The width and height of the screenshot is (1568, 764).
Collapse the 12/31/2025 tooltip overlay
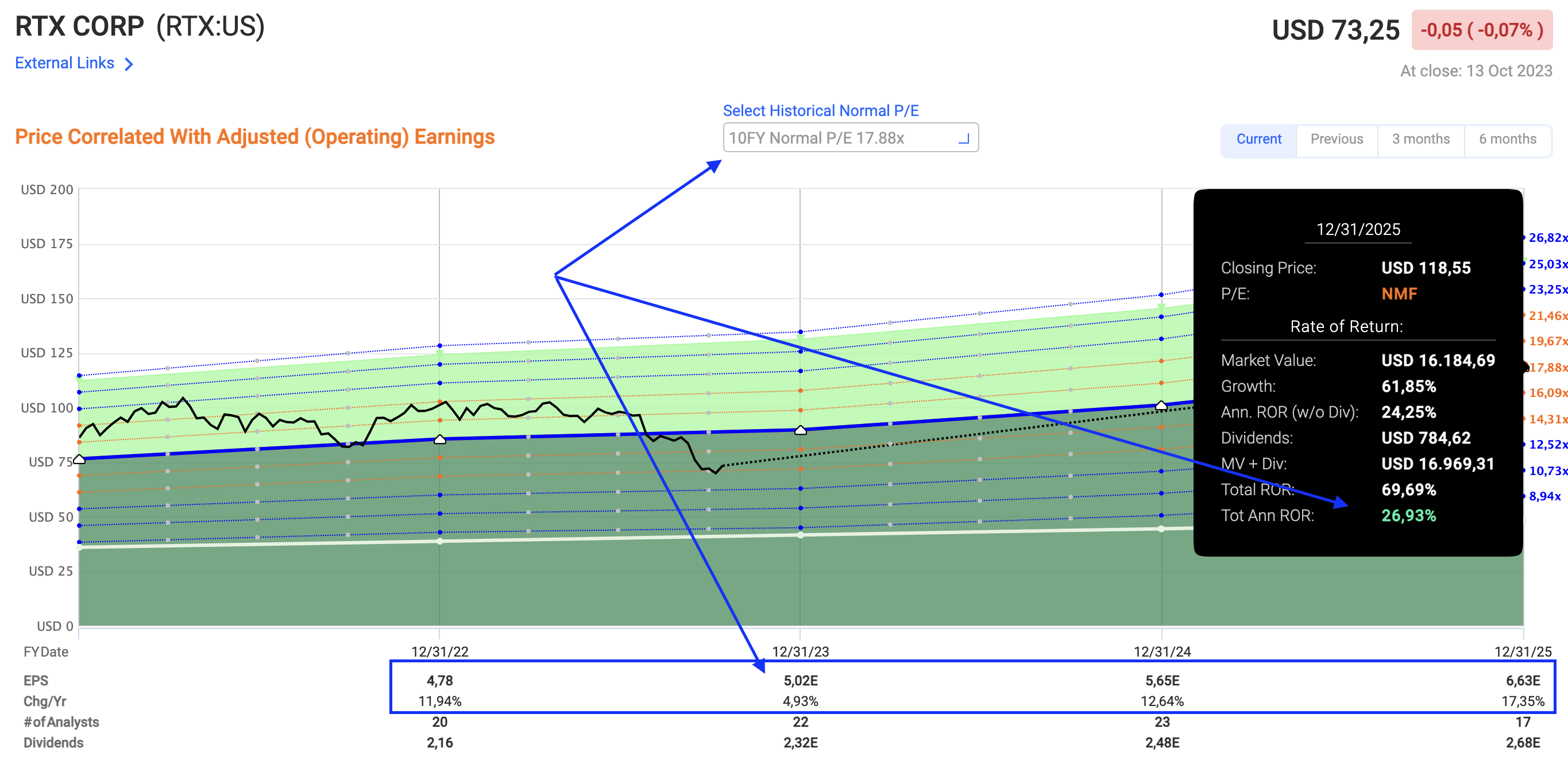tap(1357, 230)
